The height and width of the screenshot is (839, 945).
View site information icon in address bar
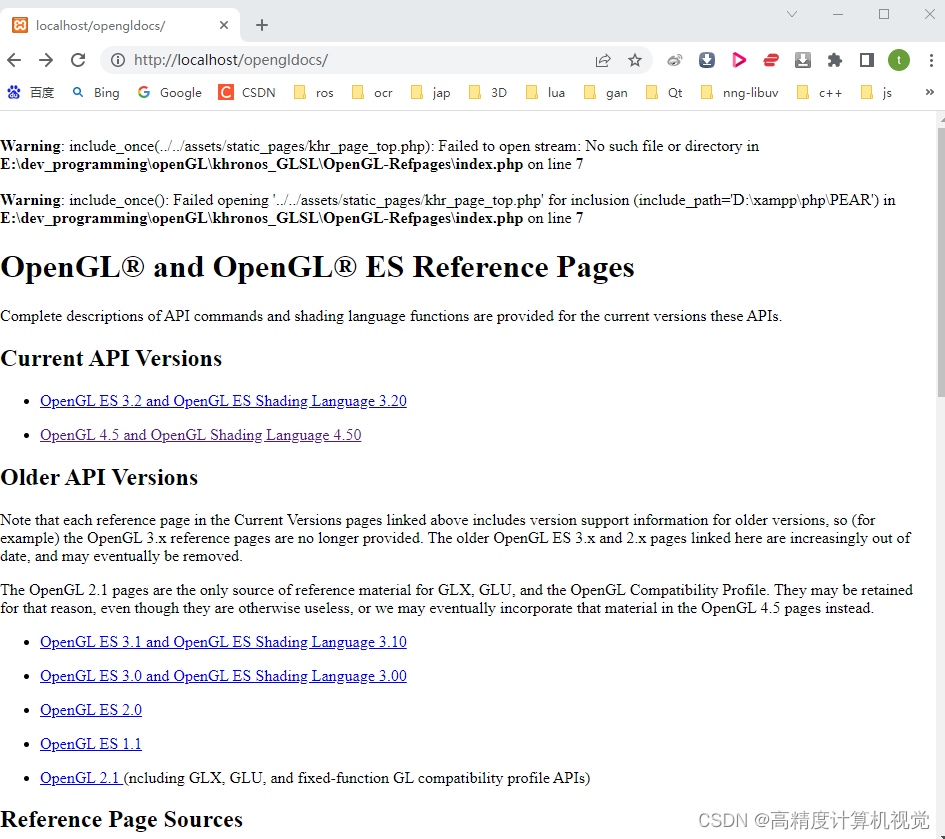click(x=118, y=60)
